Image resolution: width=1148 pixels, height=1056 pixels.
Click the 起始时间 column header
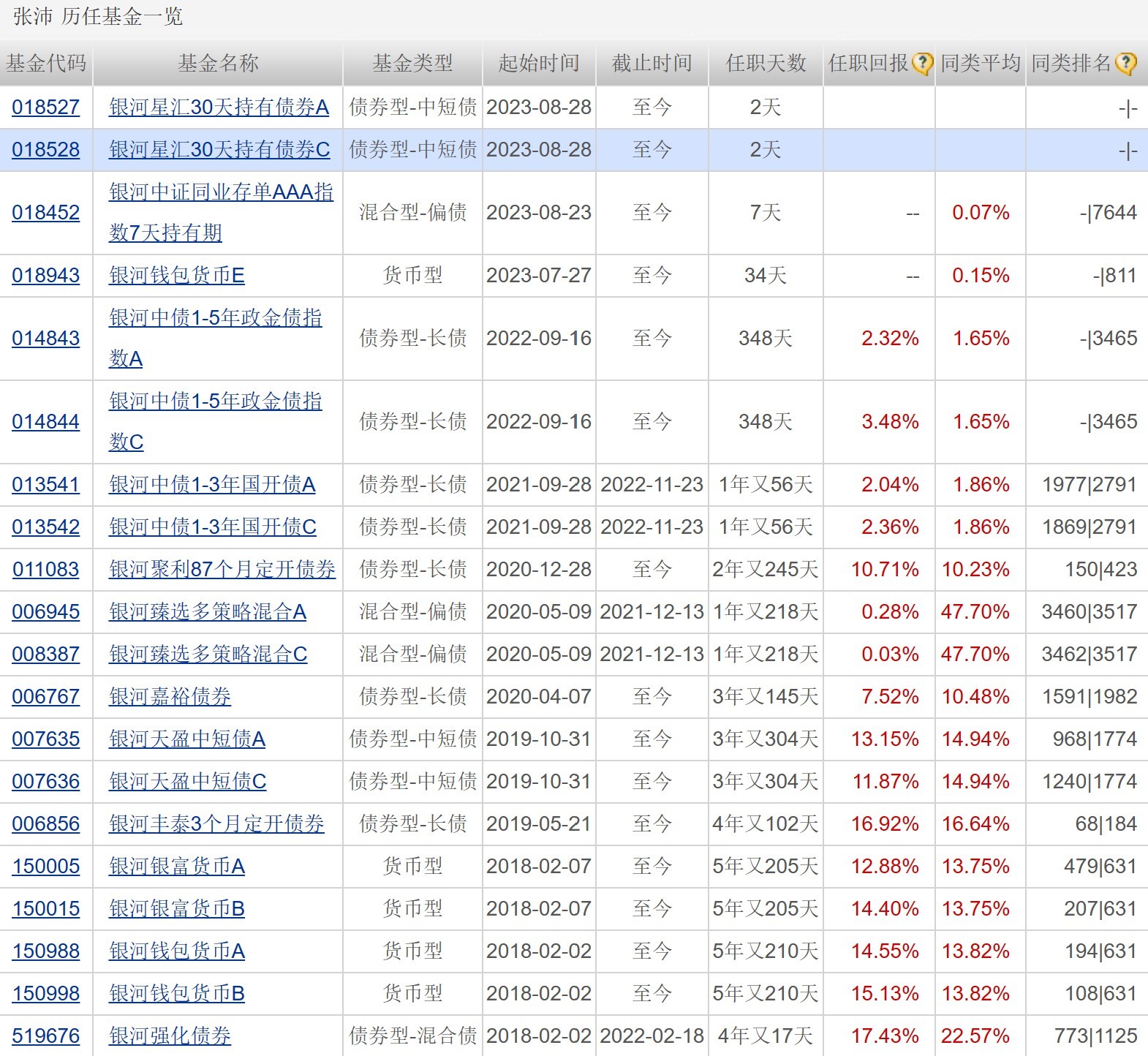[539, 64]
